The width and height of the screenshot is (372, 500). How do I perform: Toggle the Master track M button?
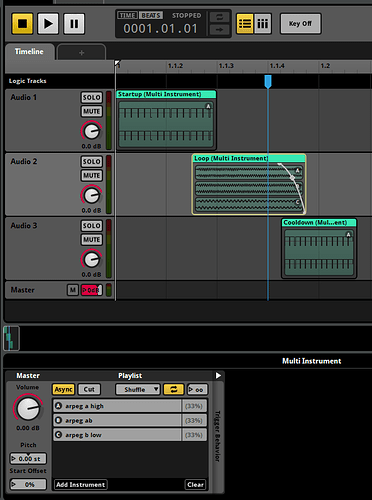click(x=73, y=290)
